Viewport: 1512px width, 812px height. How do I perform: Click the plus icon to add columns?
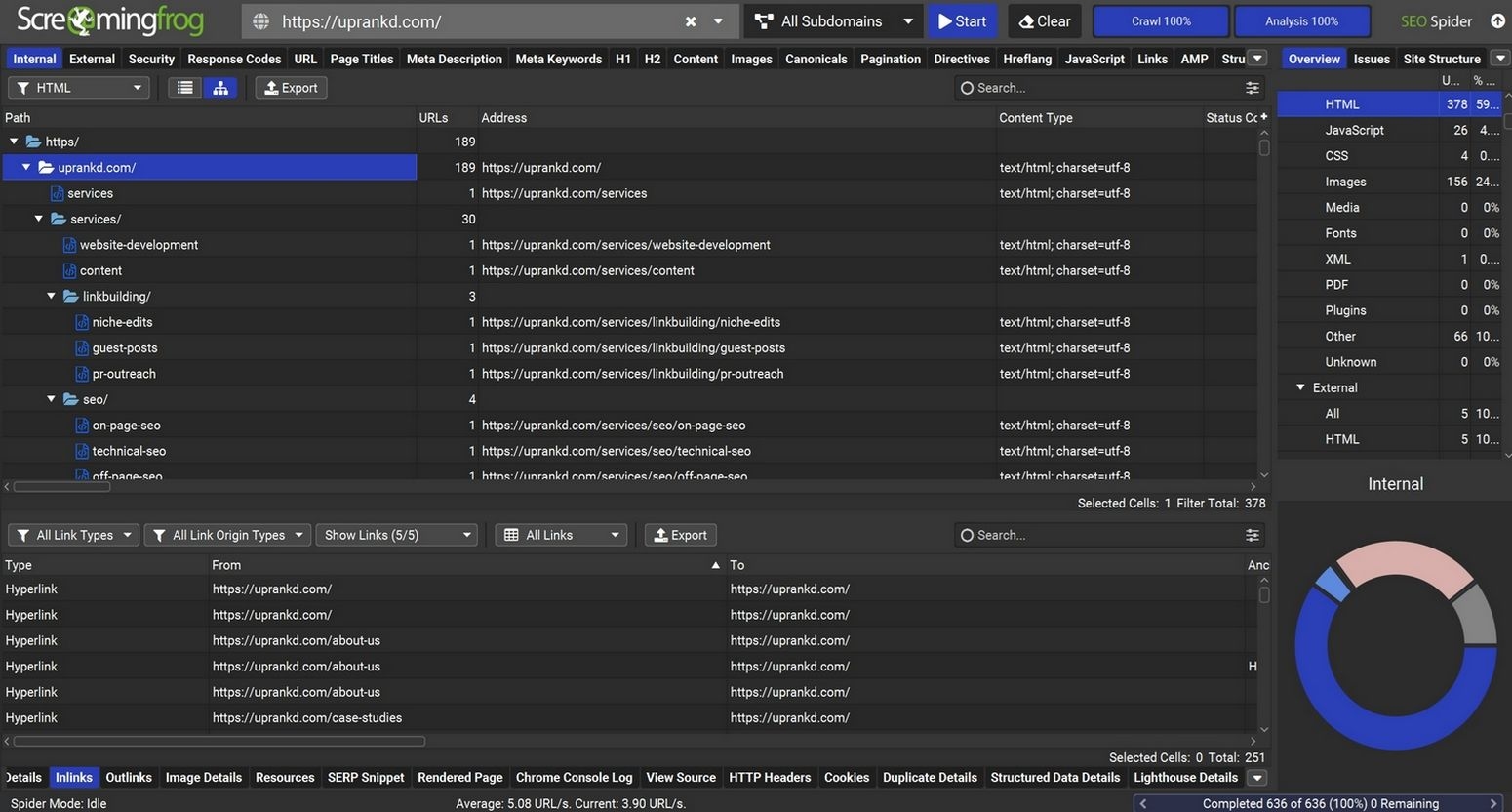pos(1264,117)
